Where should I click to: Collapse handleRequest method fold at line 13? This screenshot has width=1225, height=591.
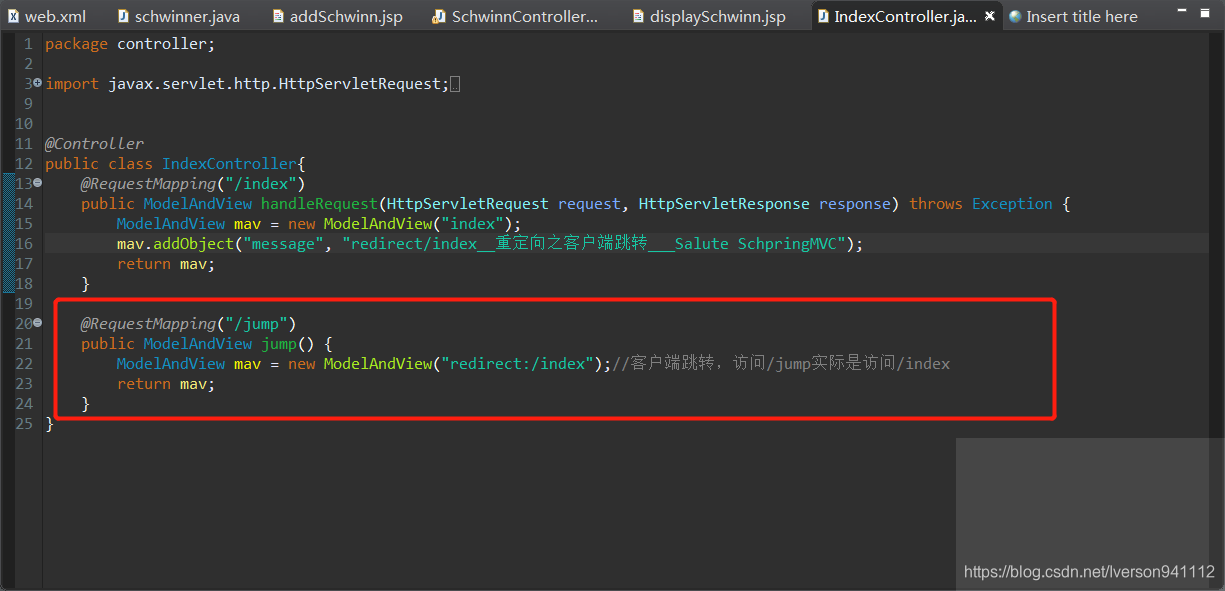(x=37, y=183)
